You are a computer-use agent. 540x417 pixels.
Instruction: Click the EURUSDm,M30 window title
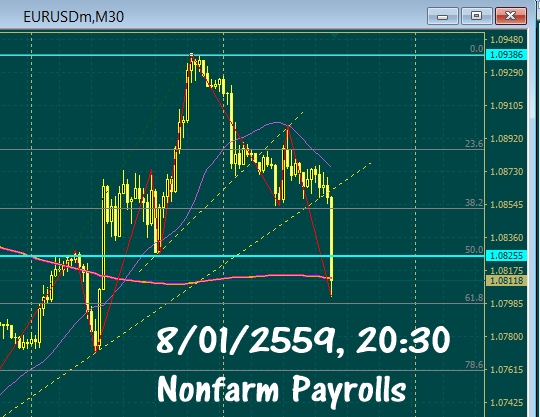click(x=73, y=17)
